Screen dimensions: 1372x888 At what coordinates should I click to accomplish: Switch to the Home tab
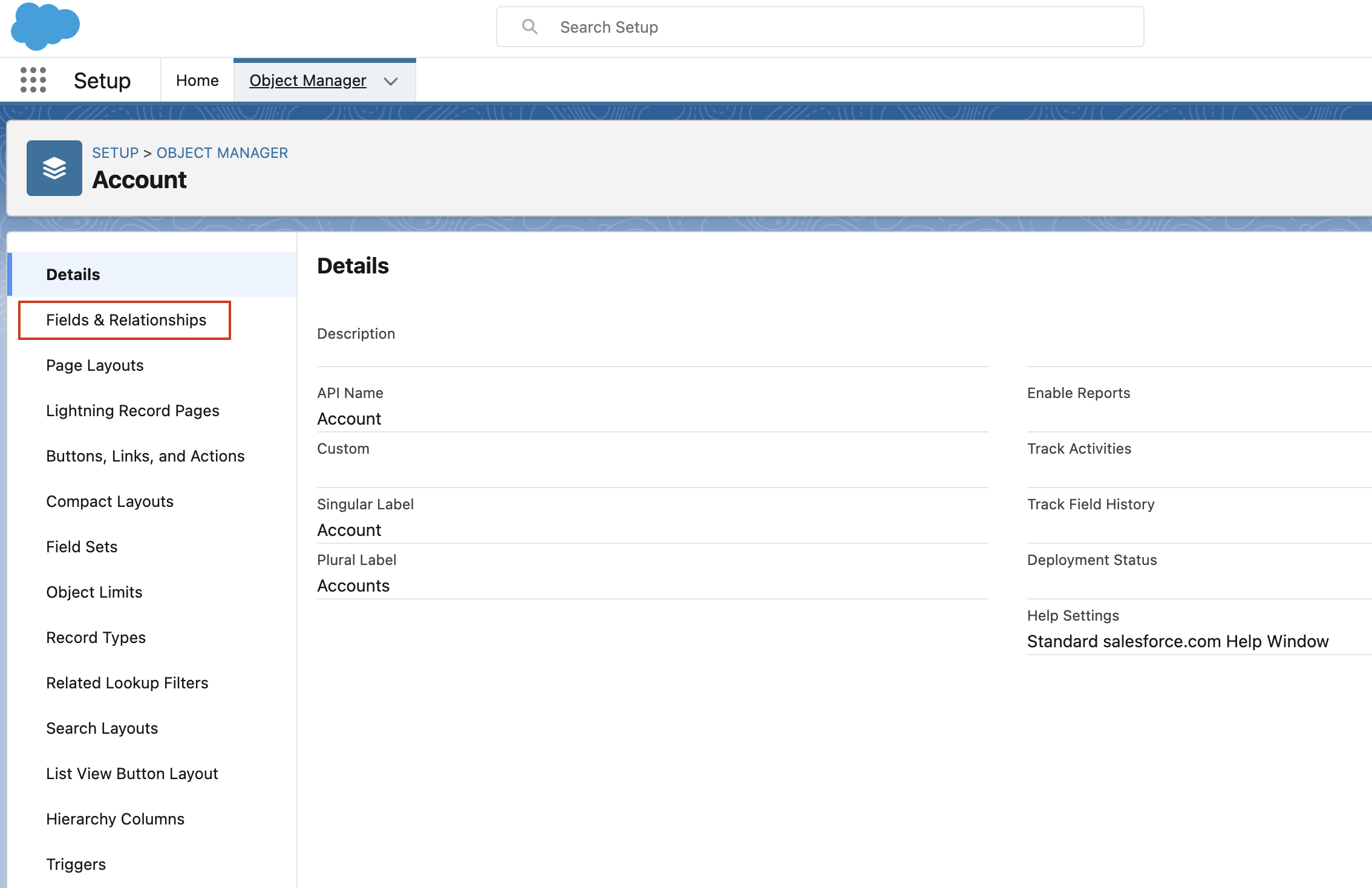pos(197,80)
